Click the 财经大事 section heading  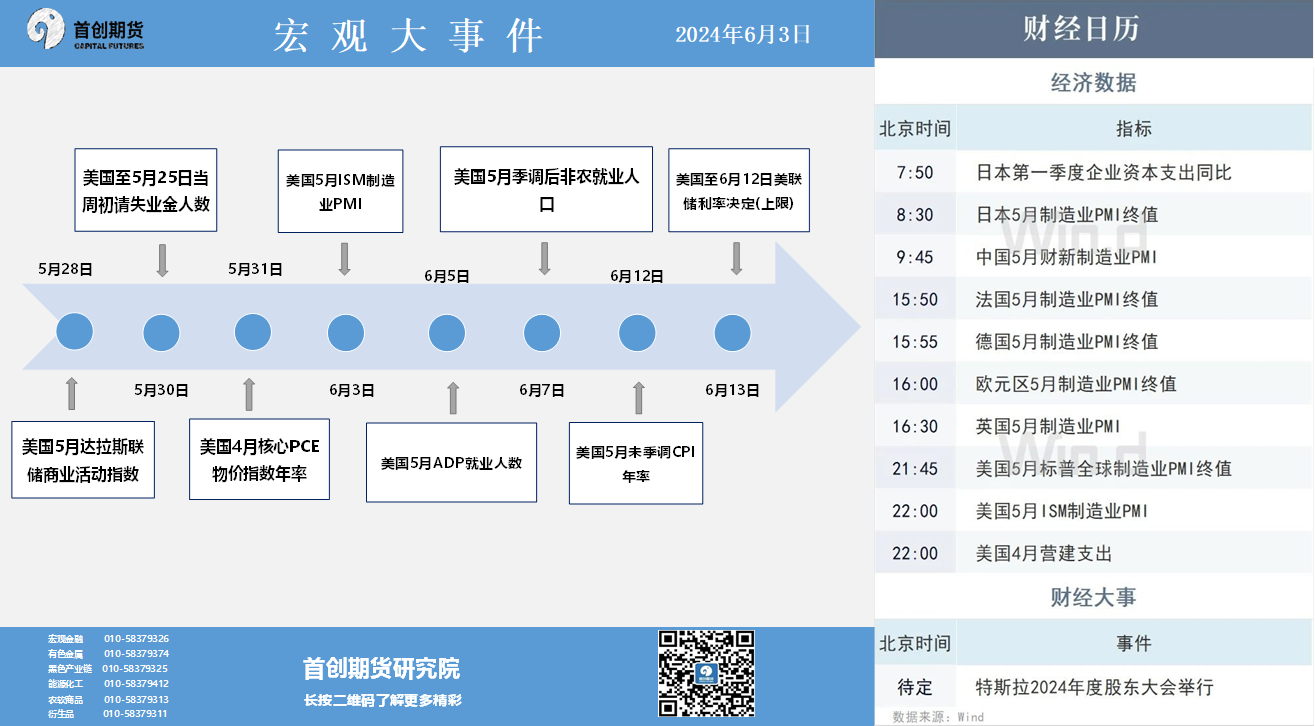tap(1094, 598)
